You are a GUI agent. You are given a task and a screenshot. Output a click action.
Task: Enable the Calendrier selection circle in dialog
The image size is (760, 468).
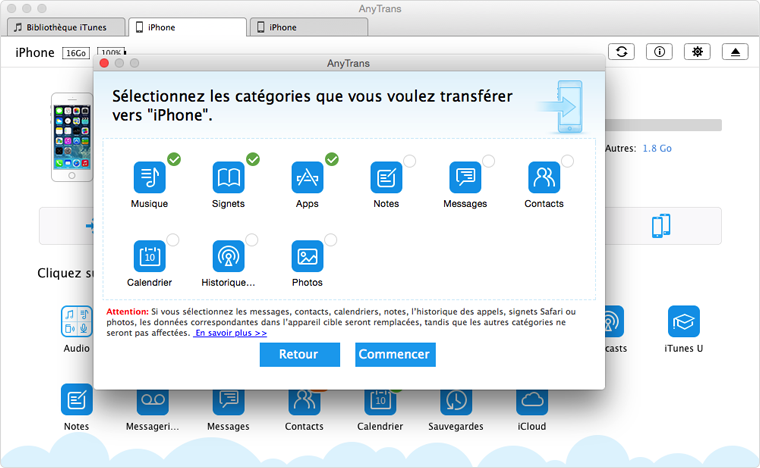(x=173, y=240)
